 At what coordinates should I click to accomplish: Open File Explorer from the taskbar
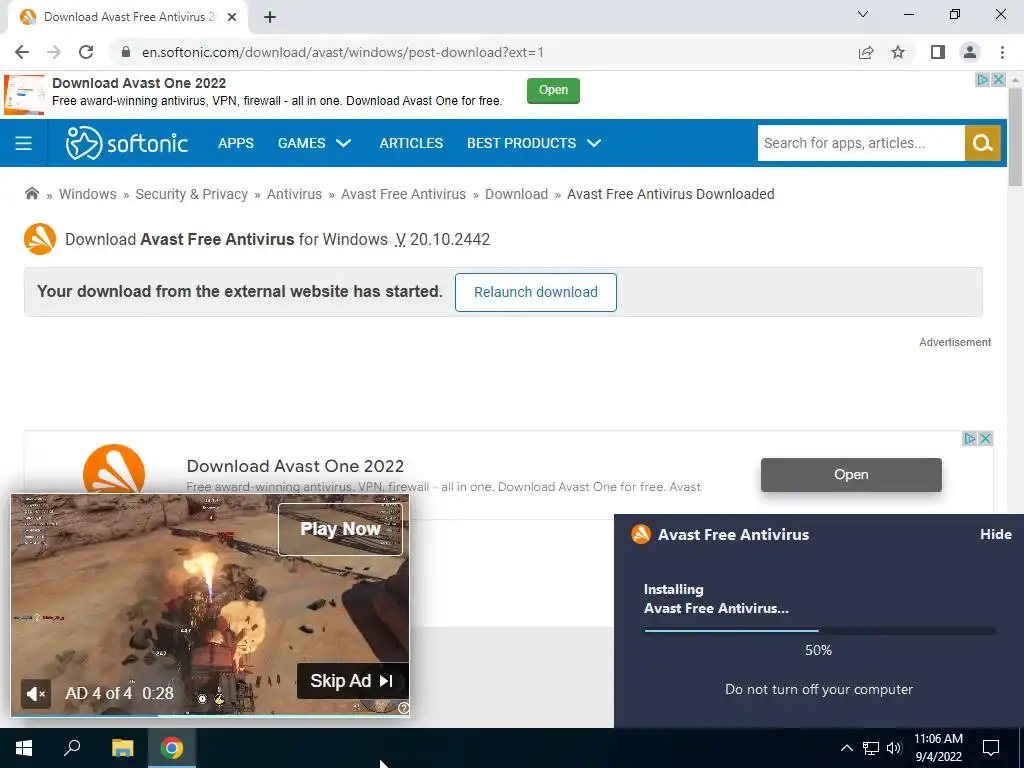tap(122, 748)
